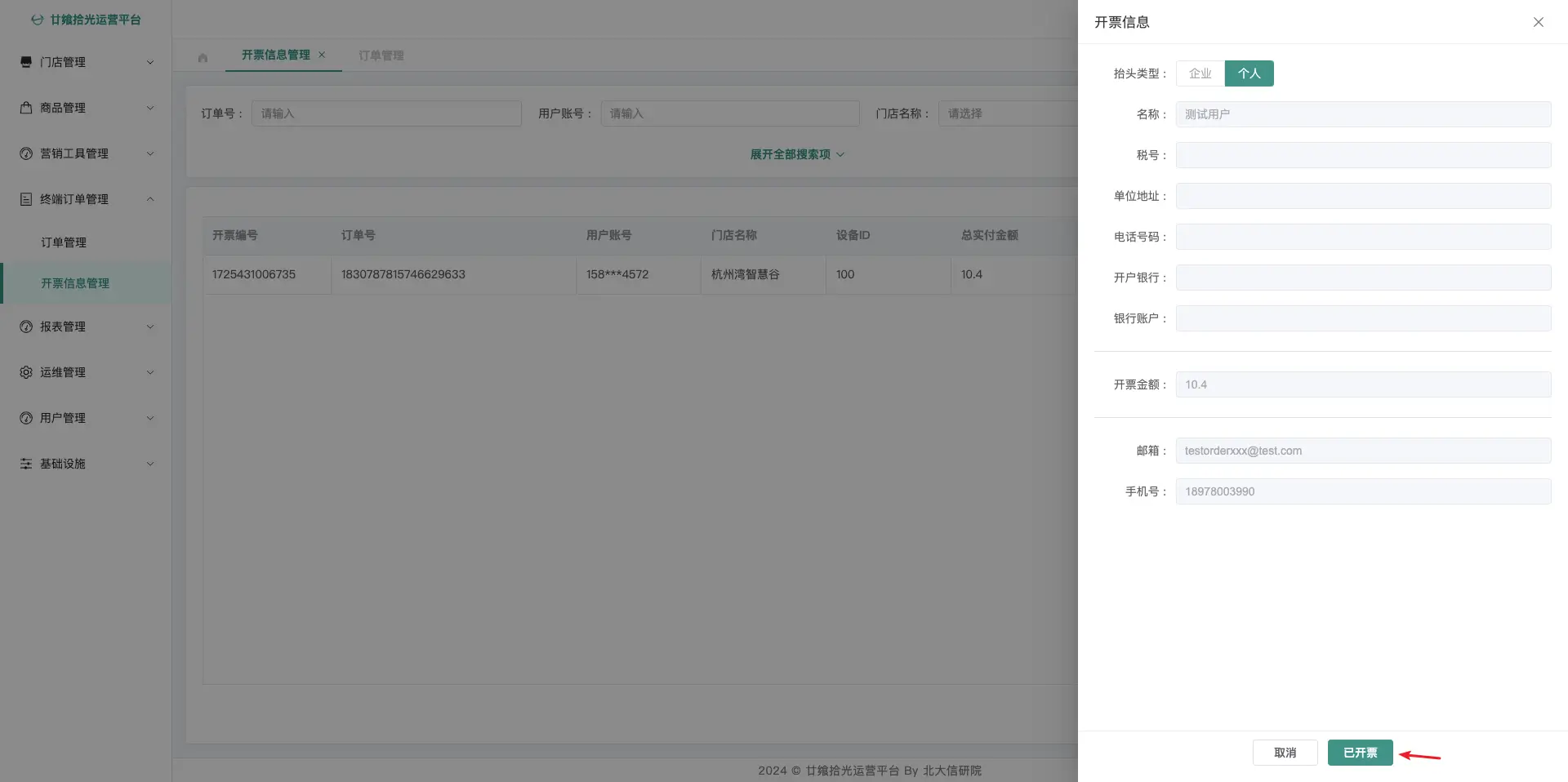Click the 用户账号 search input
Image resolution: width=1568 pixels, height=782 pixels.
coord(730,113)
